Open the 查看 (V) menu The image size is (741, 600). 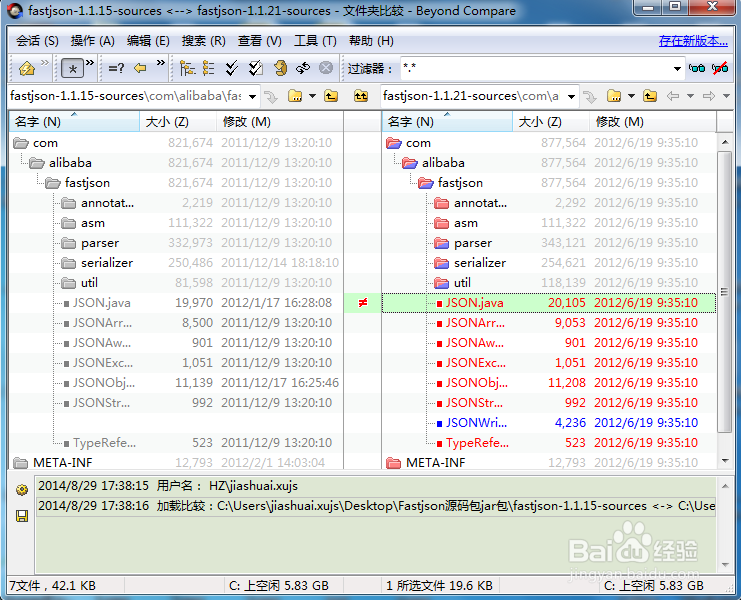tap(259, 41)
